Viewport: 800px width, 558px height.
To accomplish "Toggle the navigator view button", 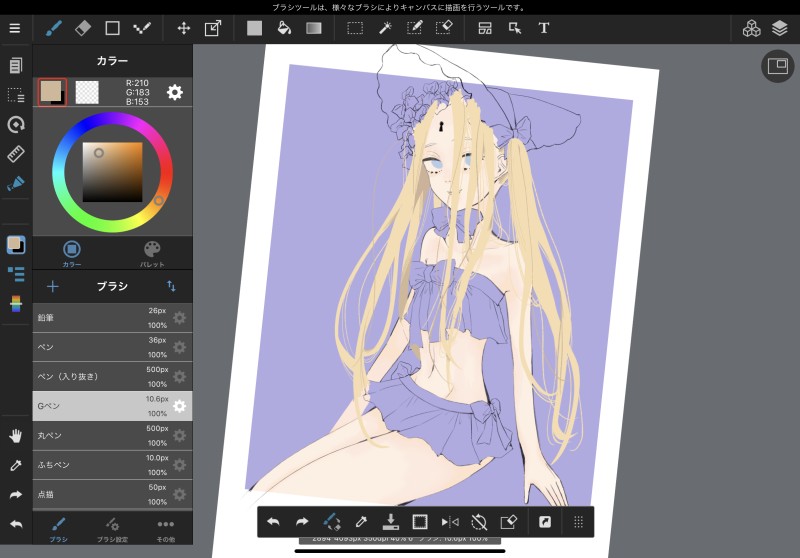I will pyautogui.click(x=778, y=66).
